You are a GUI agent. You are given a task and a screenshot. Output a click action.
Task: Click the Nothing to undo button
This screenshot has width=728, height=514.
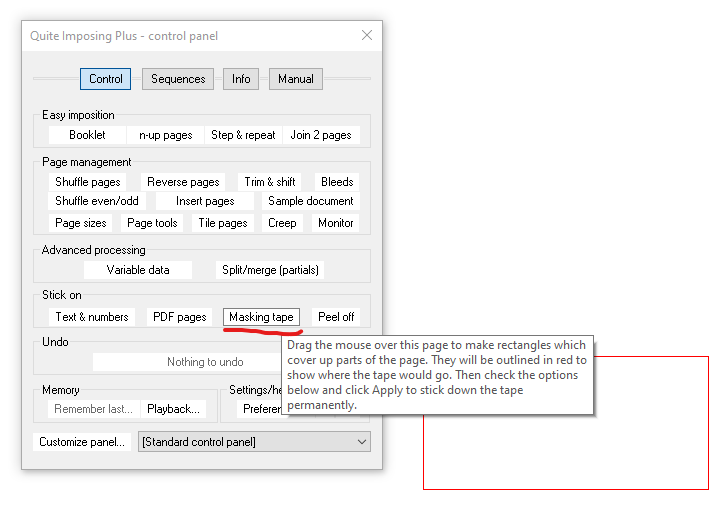coord(187,362)
